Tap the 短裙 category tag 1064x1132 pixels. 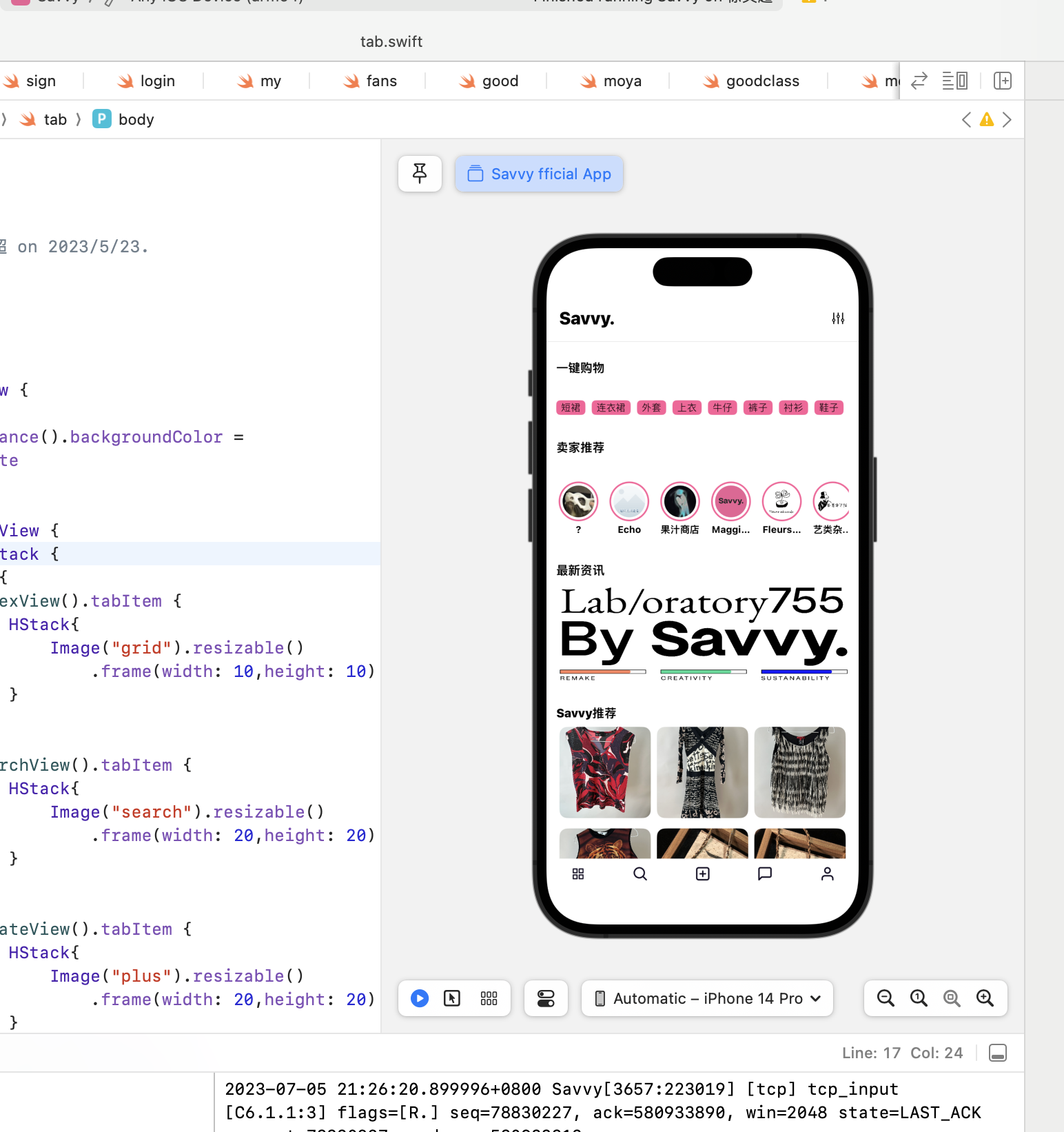coord(571,408)
